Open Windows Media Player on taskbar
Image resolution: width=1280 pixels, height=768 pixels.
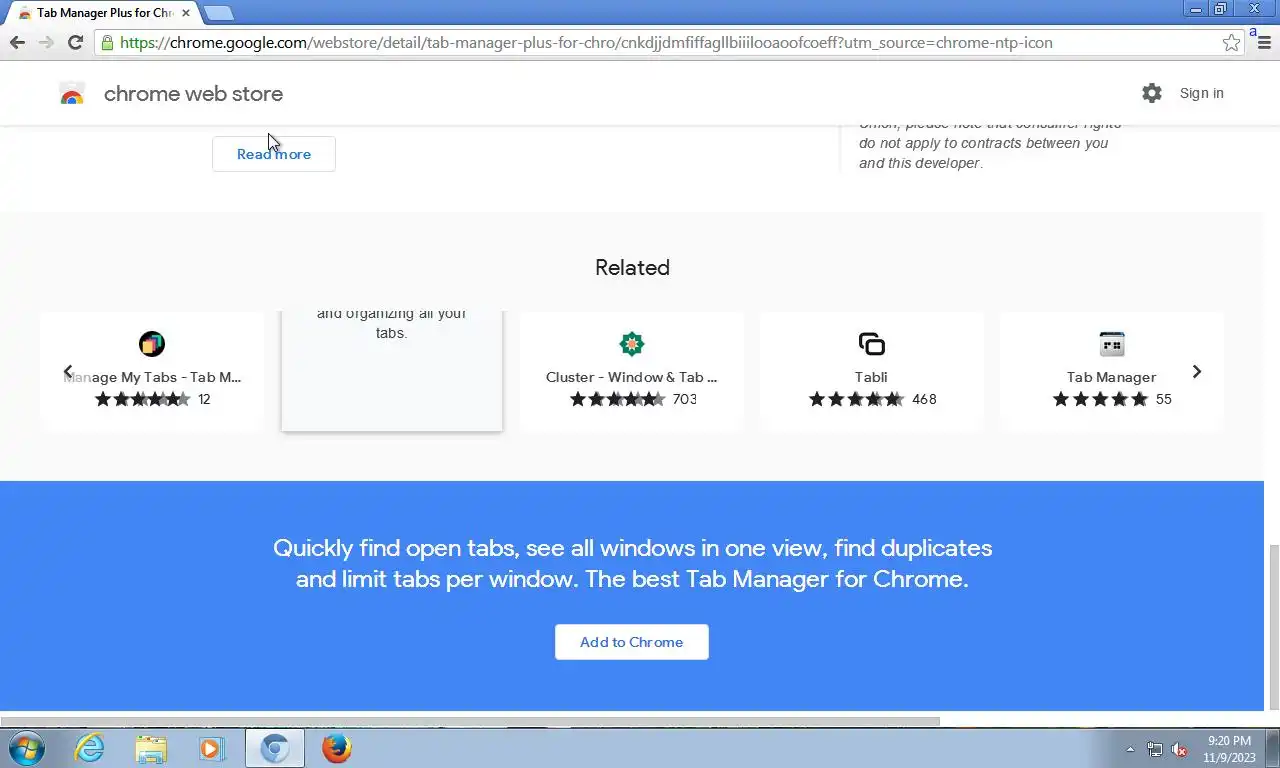coord(211,748)
